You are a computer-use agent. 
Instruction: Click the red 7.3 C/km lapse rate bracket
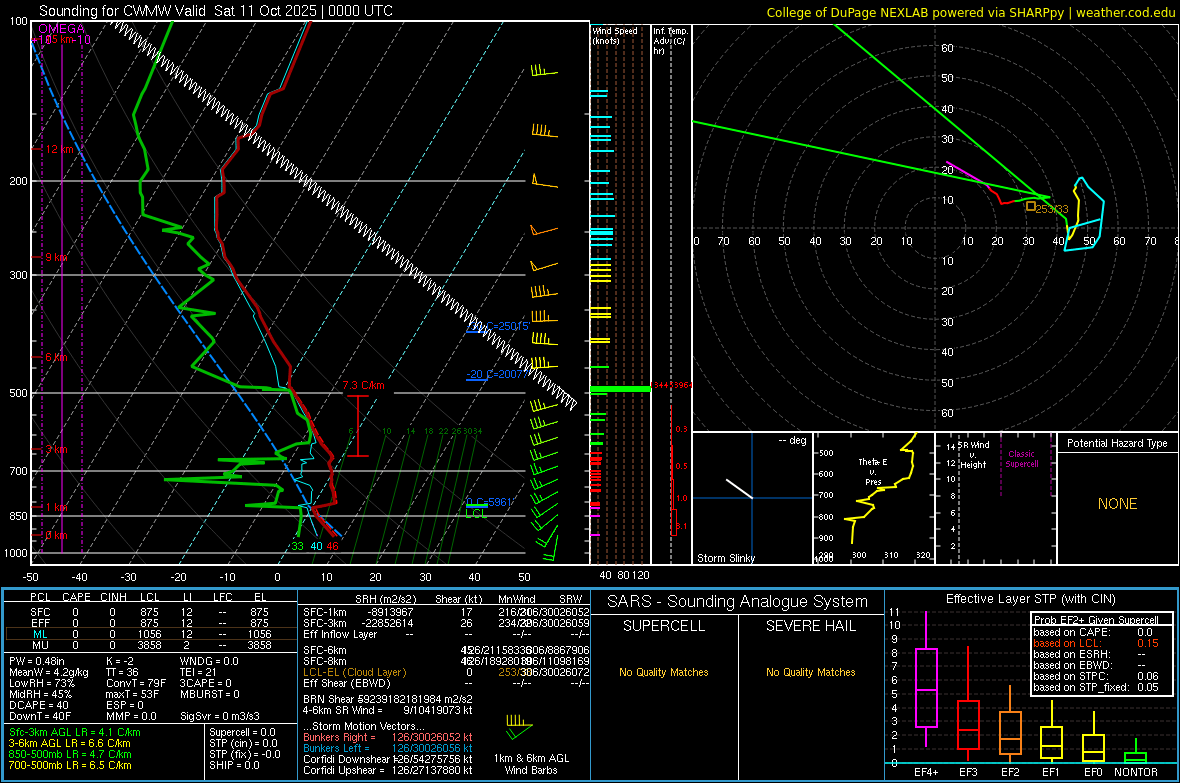tap(358, 425)
